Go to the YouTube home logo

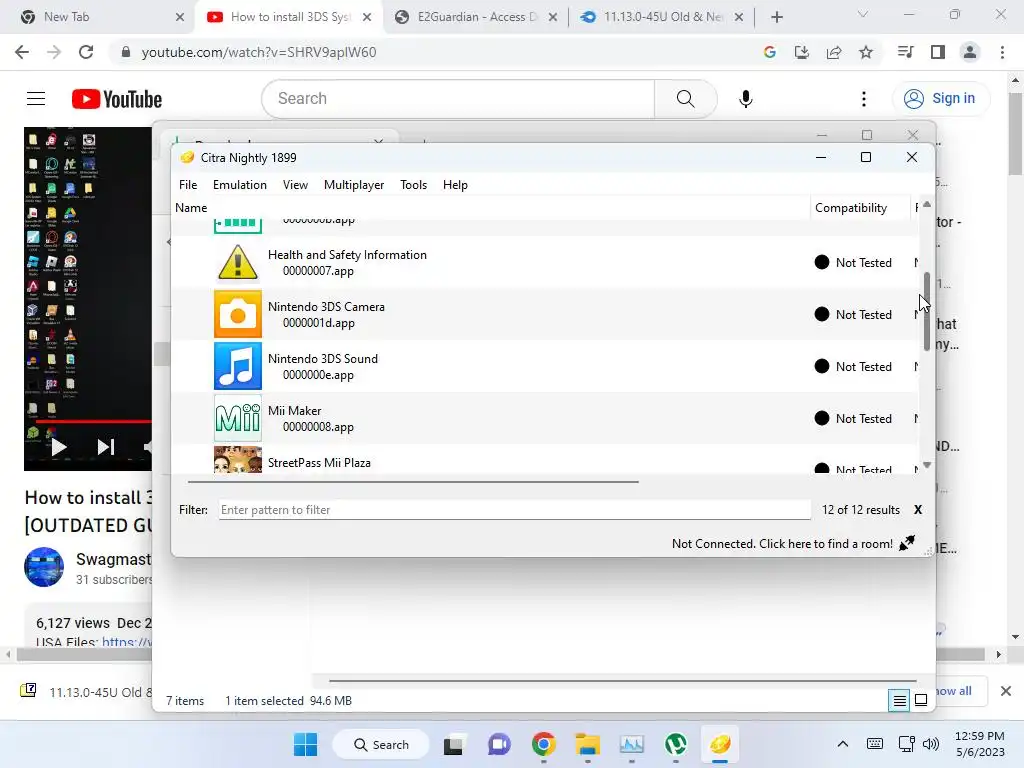pos(117,99)
